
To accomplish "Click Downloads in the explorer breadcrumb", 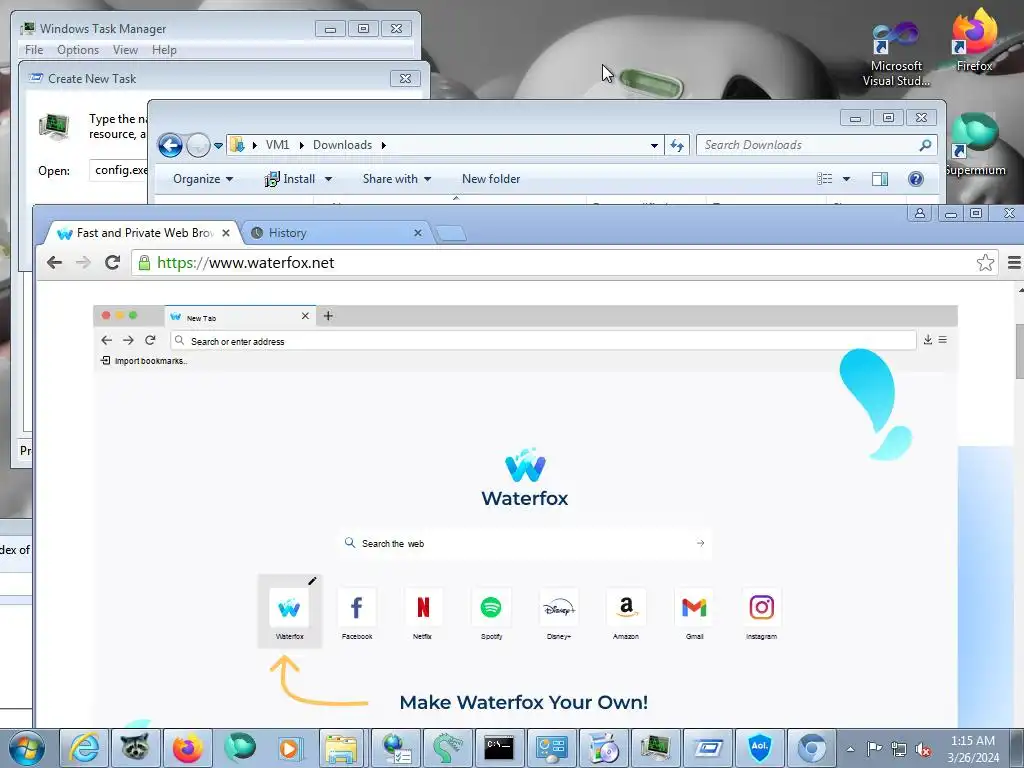I will click(x=342, y=145).
